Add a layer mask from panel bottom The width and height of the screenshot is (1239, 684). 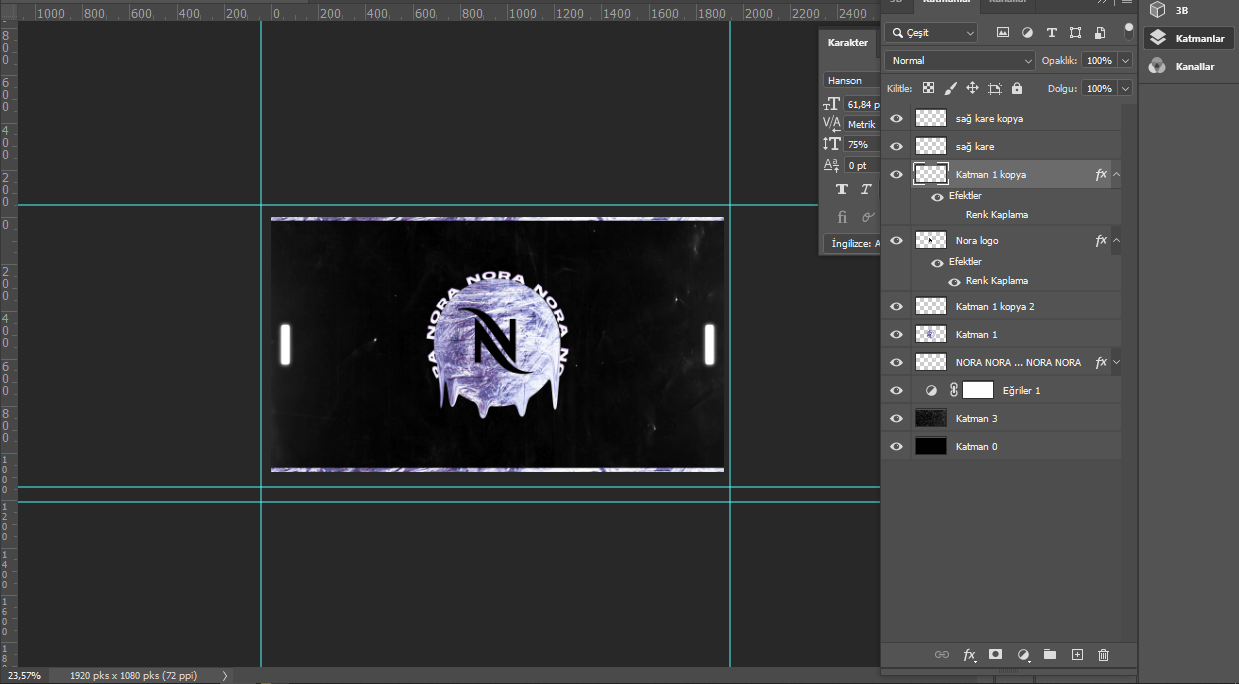996,654
